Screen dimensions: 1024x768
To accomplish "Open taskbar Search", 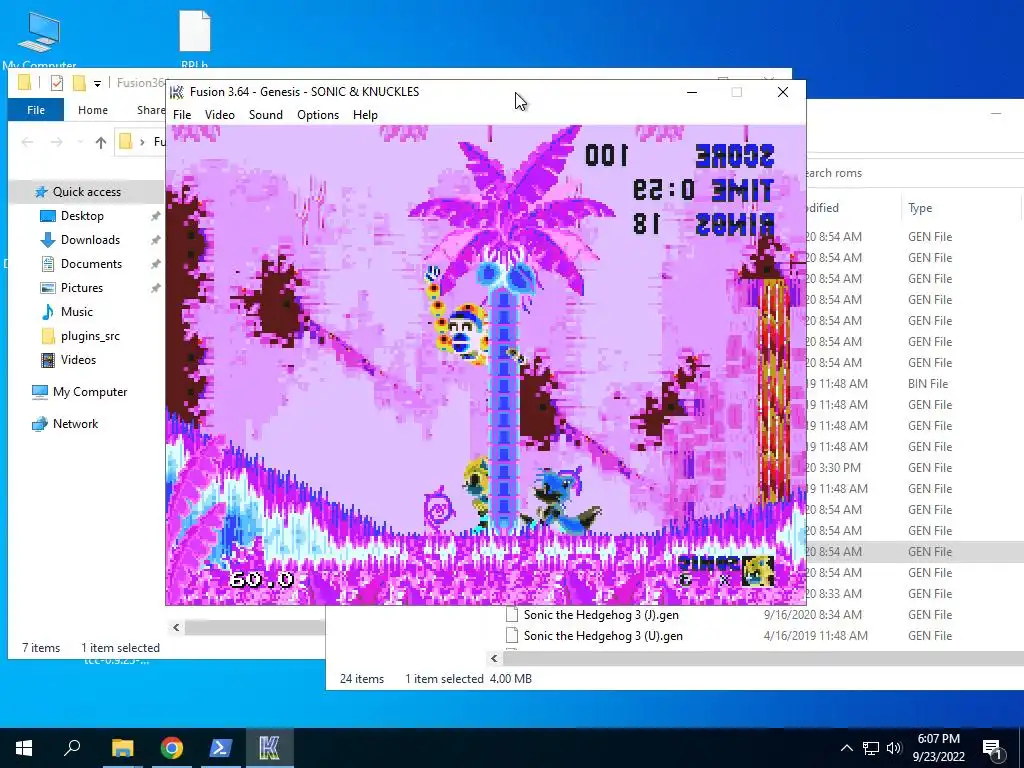I will pyautogui.click(x=72, y=748).
